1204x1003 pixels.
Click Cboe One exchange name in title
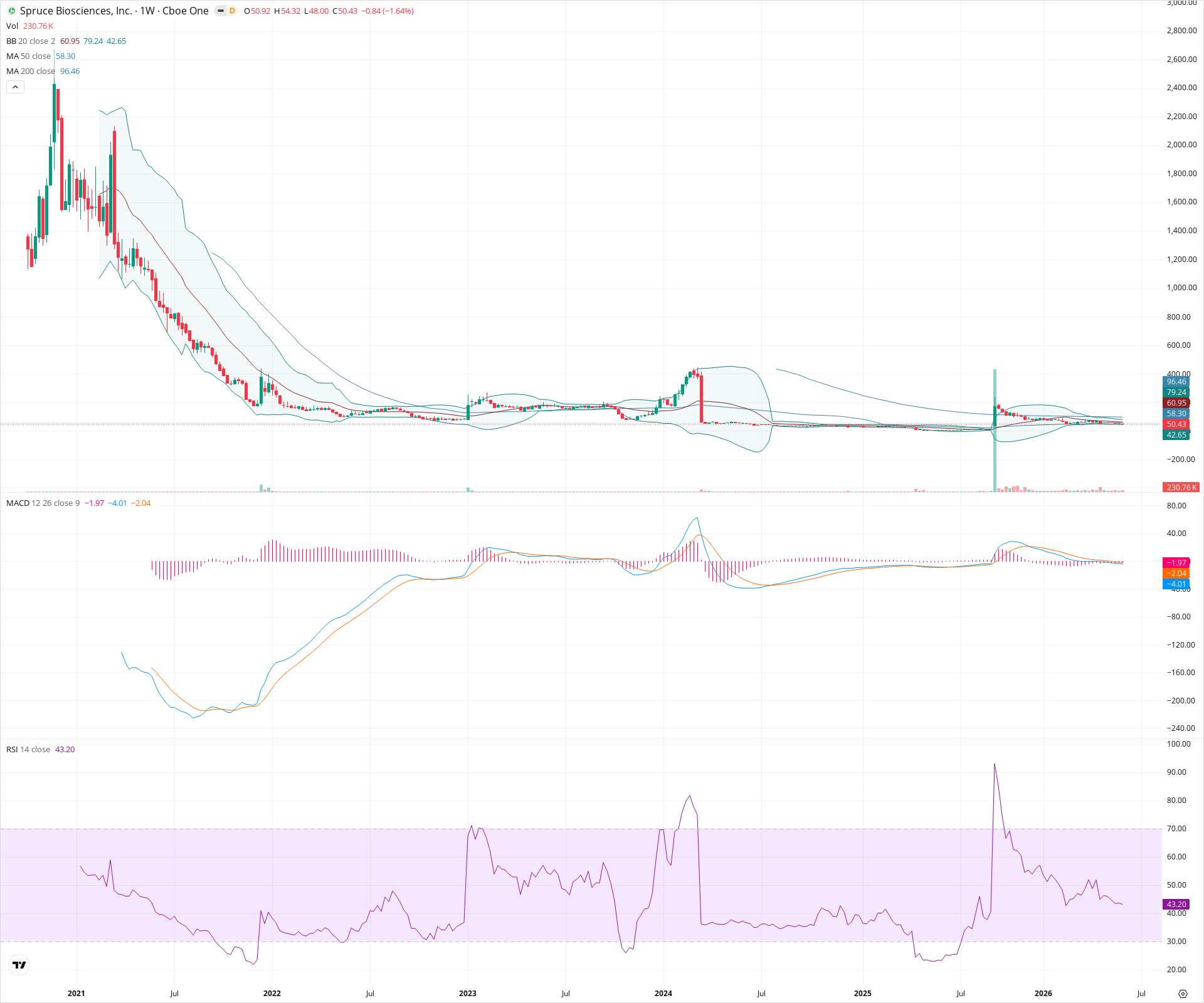point(185,11)
